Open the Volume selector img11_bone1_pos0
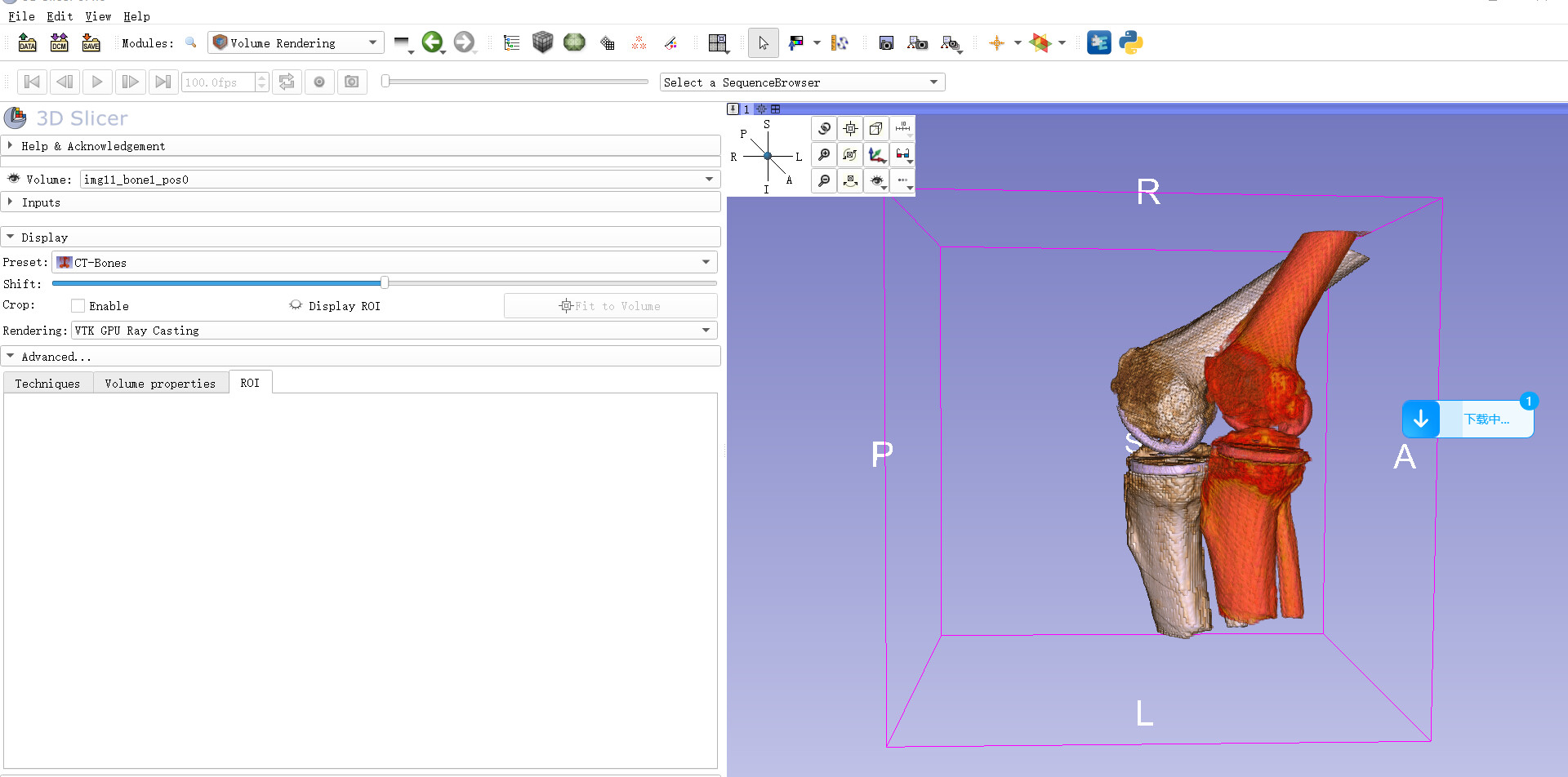Screen dimensions: 1568x777 coord(399,180)
